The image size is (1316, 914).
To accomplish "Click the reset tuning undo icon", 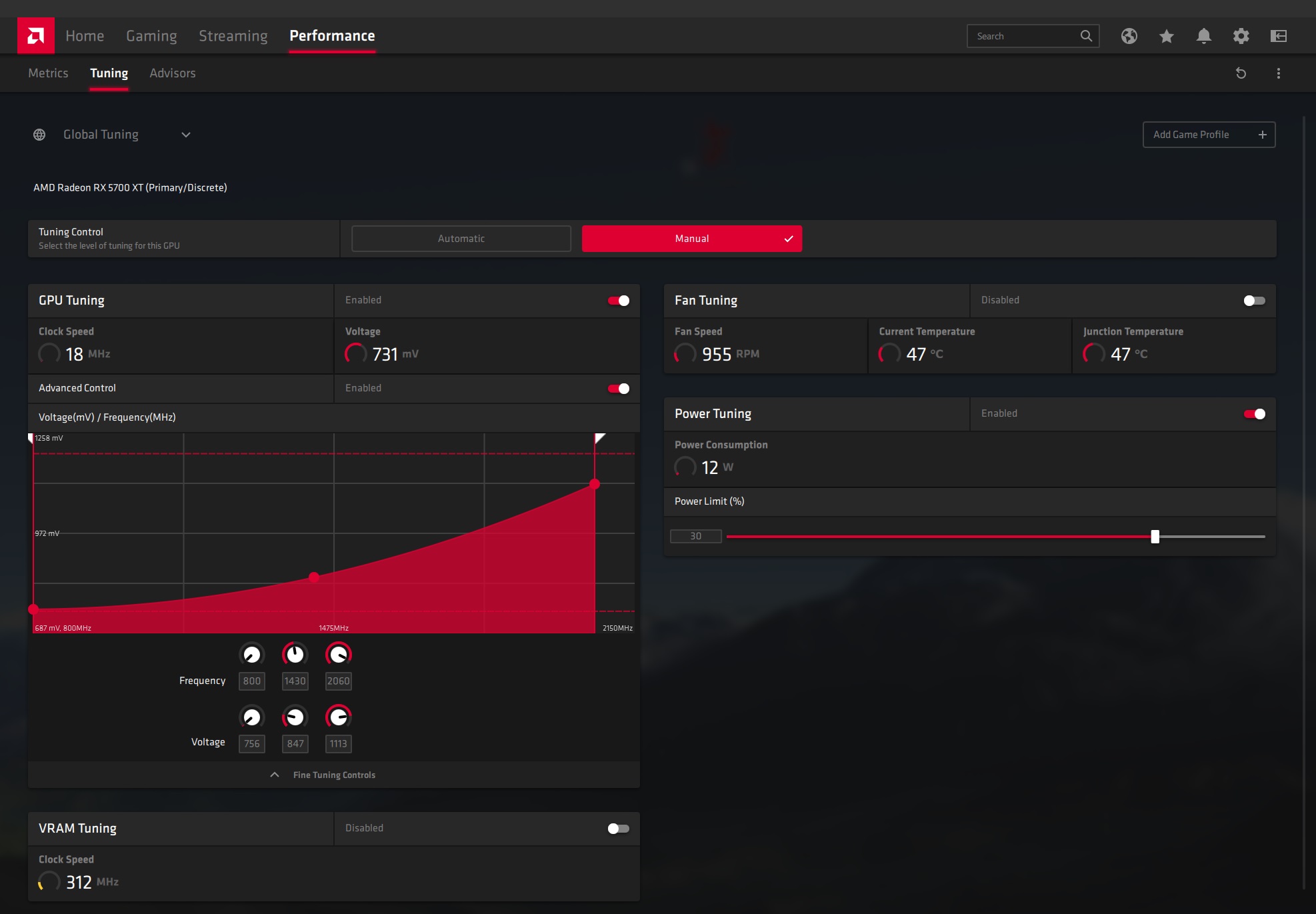I will tap(1241, 73).
